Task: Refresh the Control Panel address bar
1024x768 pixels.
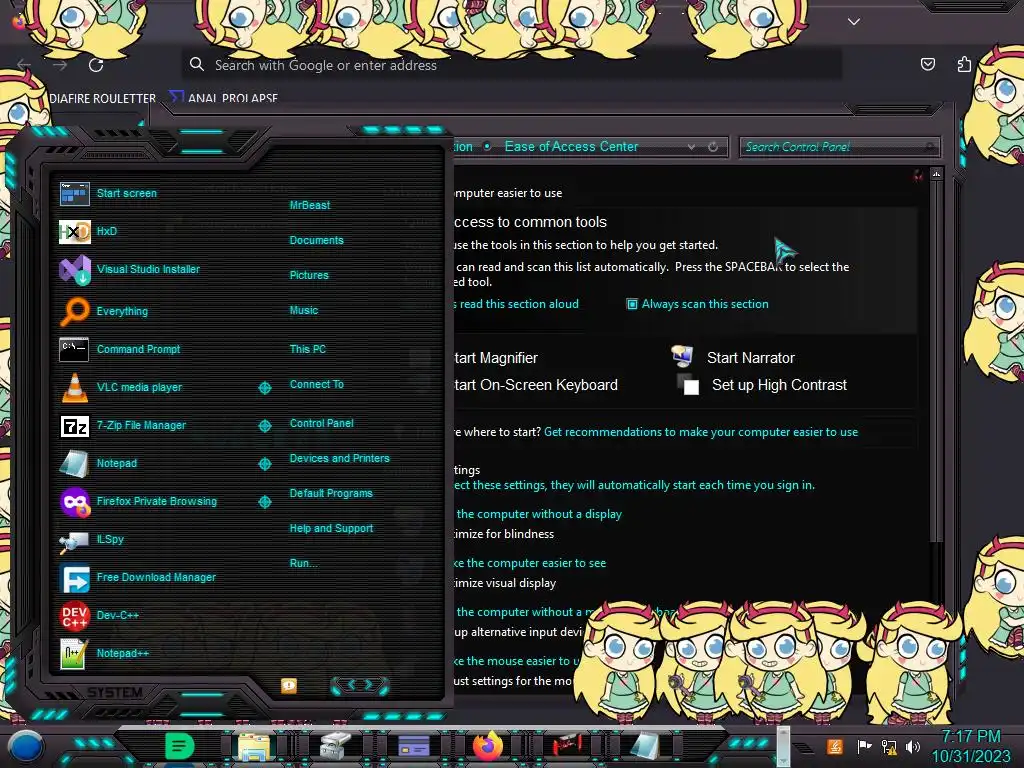Action: coord(713,147)
